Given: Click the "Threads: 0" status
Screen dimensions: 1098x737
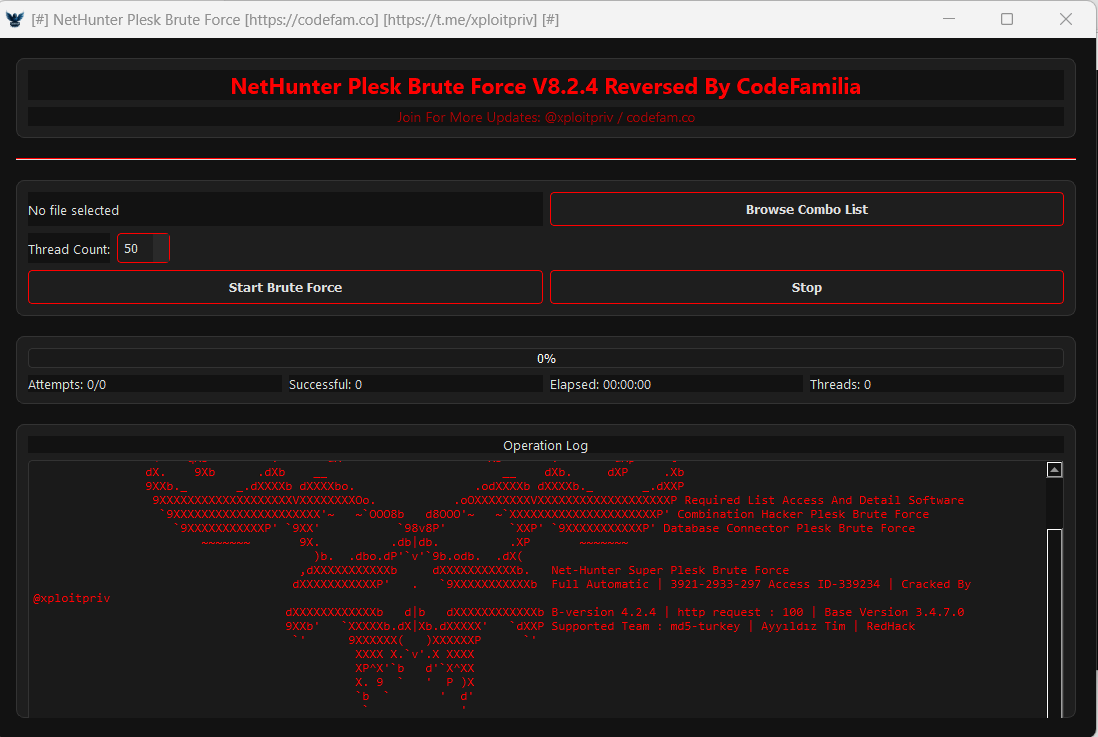Looking at the screenshot, I should coord(840,385).
